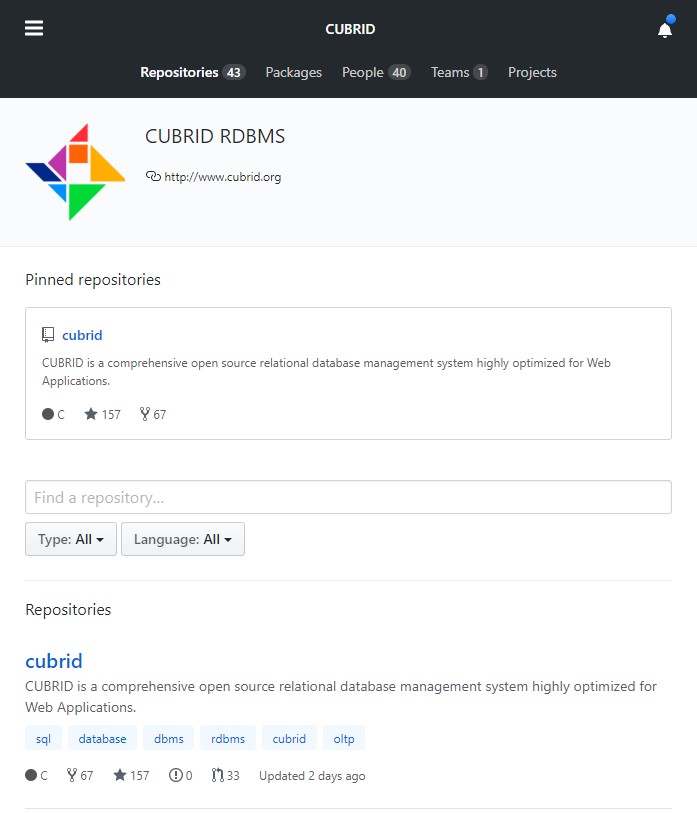This screenshot has width=697, height=814.
Task: Expand the Type: All dropdown
Action: [x=71, y=539]
